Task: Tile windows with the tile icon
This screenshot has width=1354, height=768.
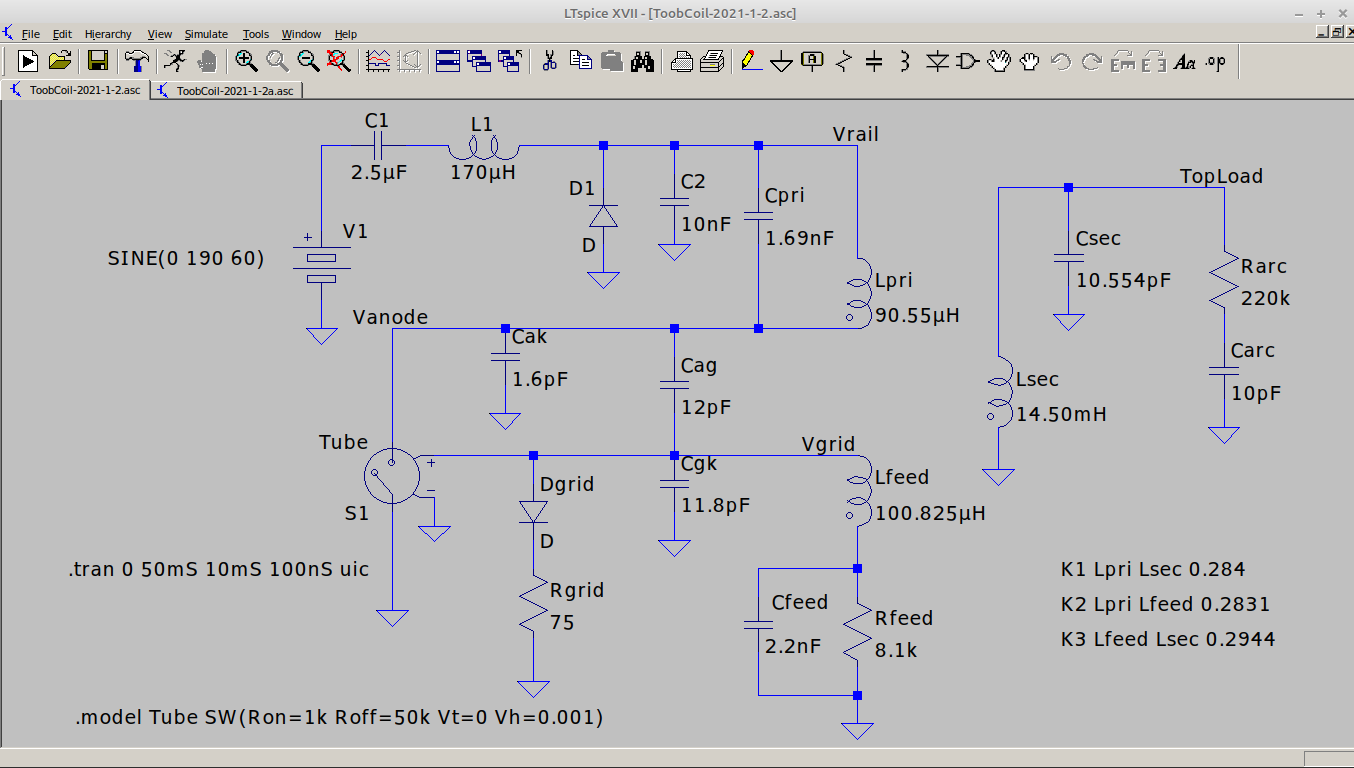Action: (x=447, y=61)
